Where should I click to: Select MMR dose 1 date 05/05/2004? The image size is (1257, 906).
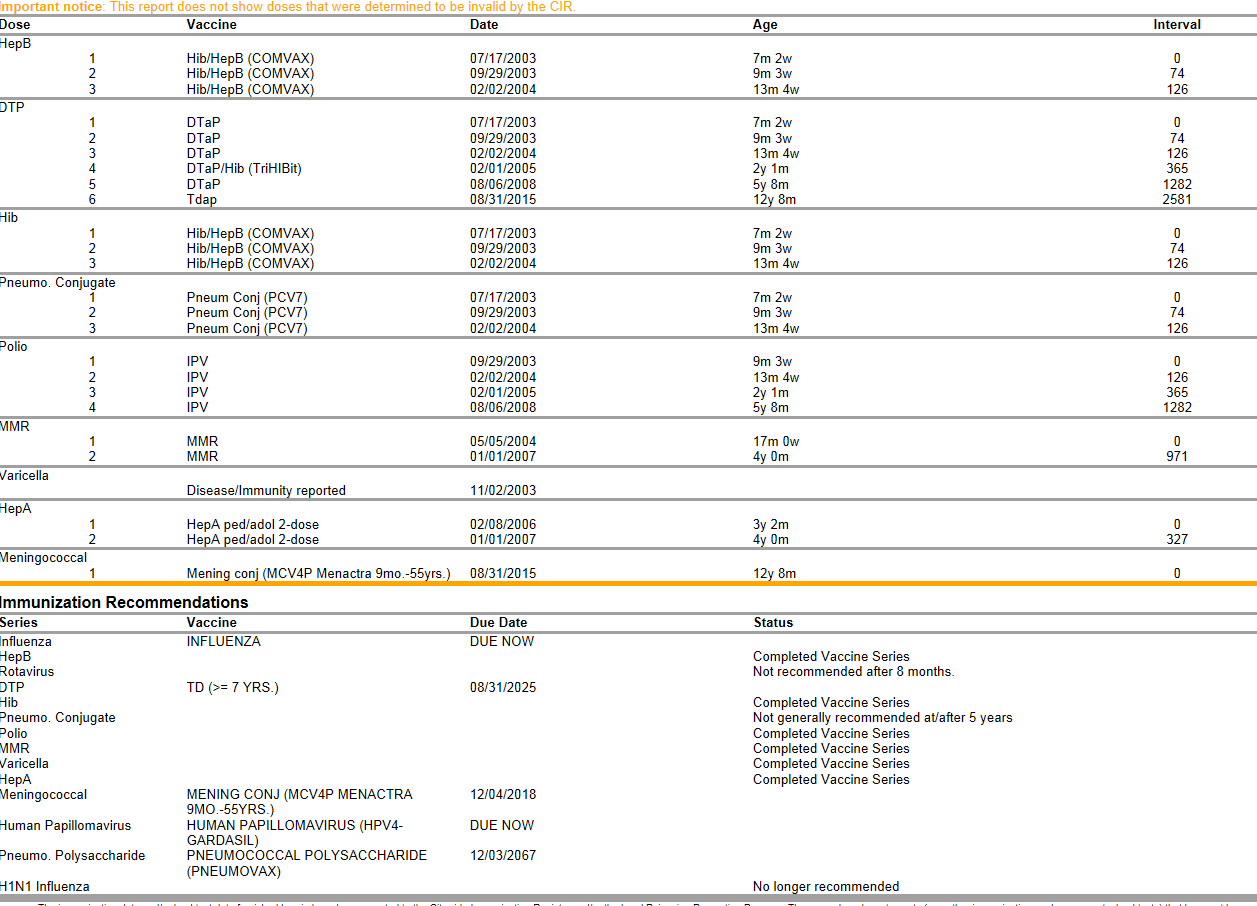[x=503, y=442]
